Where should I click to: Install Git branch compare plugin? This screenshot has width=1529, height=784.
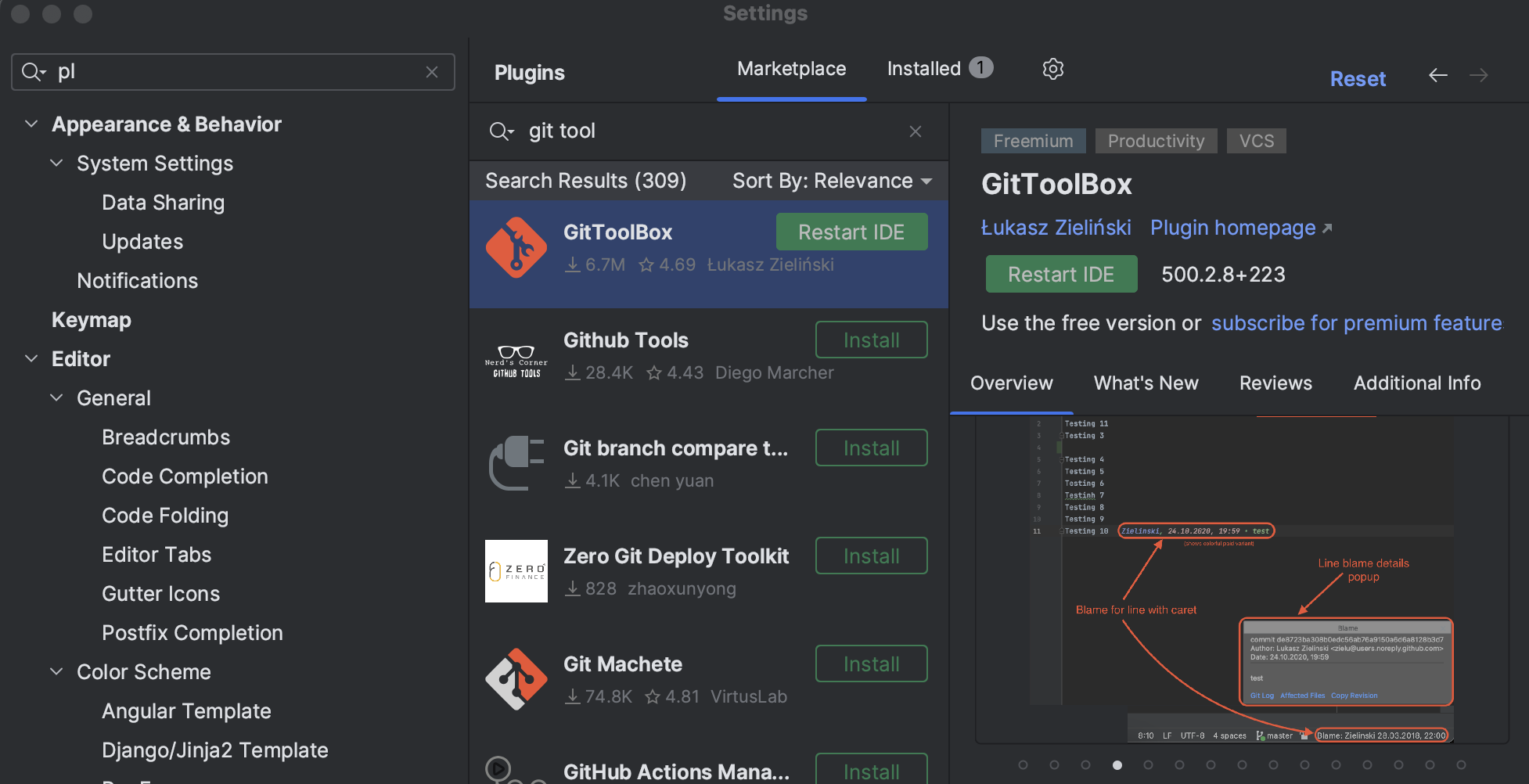pyautogui.click(x=871, y=448)
